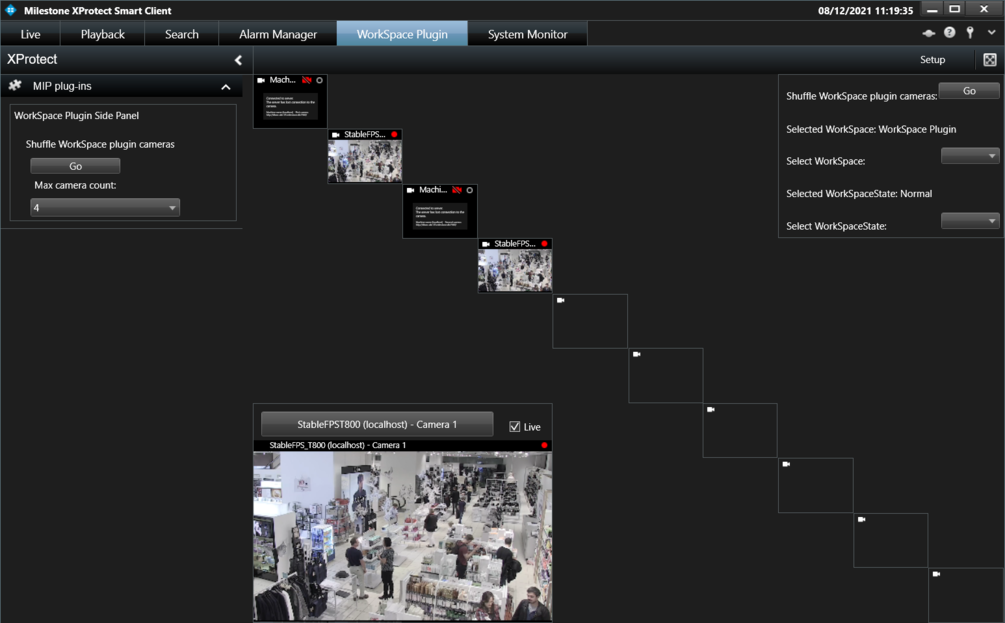Click the StableFPST800 Camera 1 button
Screen dimensions: 1005x623
pos(377,424)
